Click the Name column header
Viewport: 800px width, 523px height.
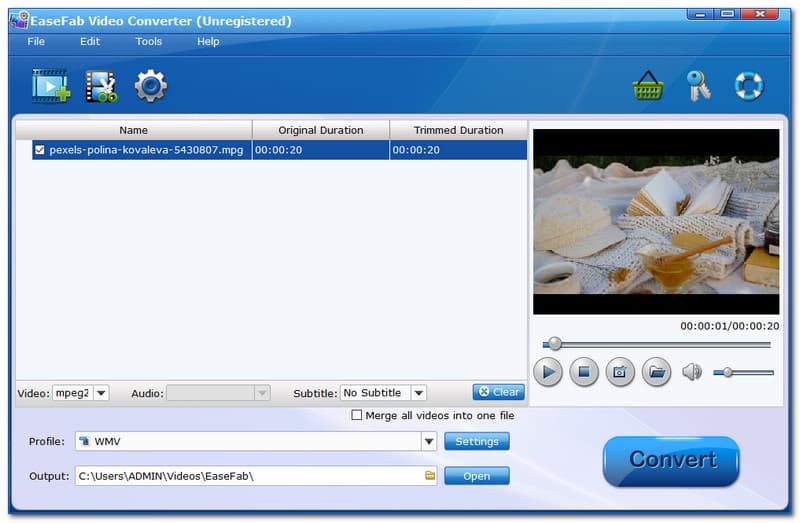pos(134,130)
